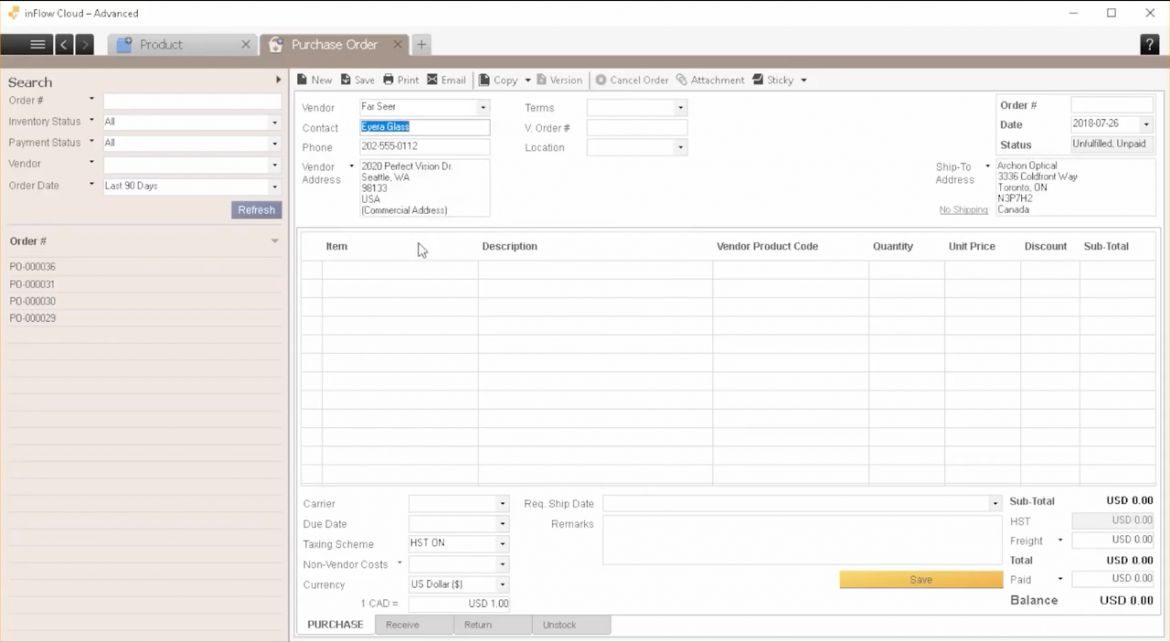
Task: Click the Attachment paperclip icon
Action: [x=710, y=79]
